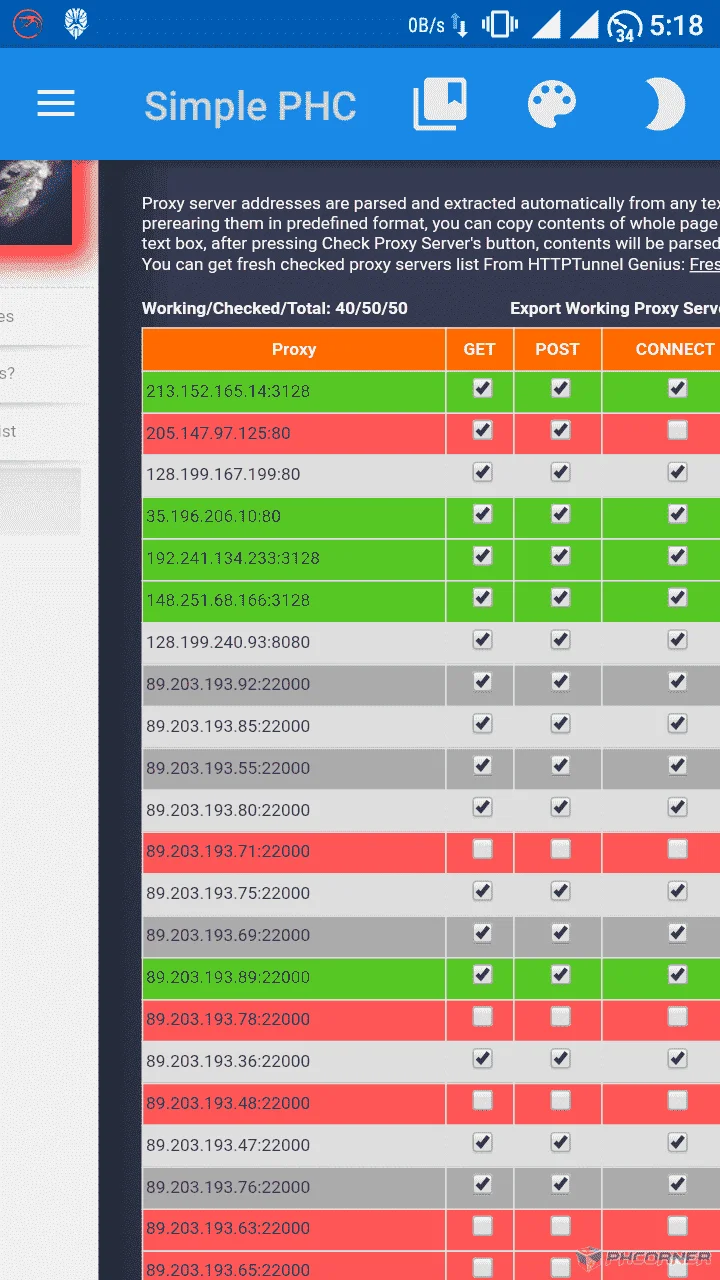Select proxy 89.203.193.78:22000
The width and height of the screenshot is (720, 1280).
coord(228,1020)
